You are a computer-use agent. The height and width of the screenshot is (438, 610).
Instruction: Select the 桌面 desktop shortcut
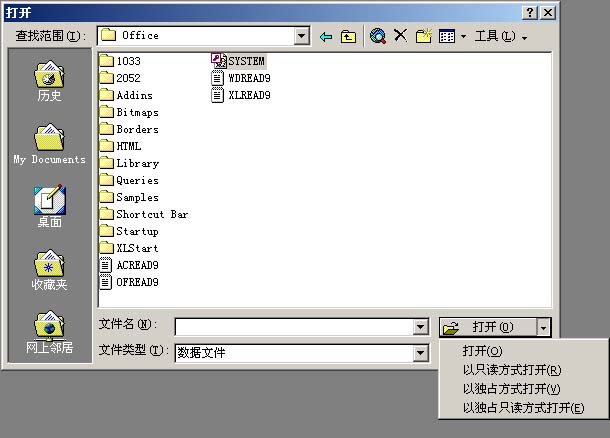(49, 206)
